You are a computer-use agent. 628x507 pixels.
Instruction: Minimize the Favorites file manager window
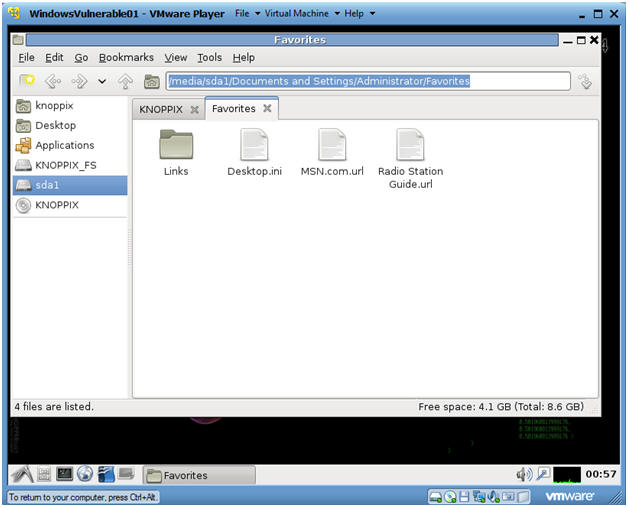568,41
